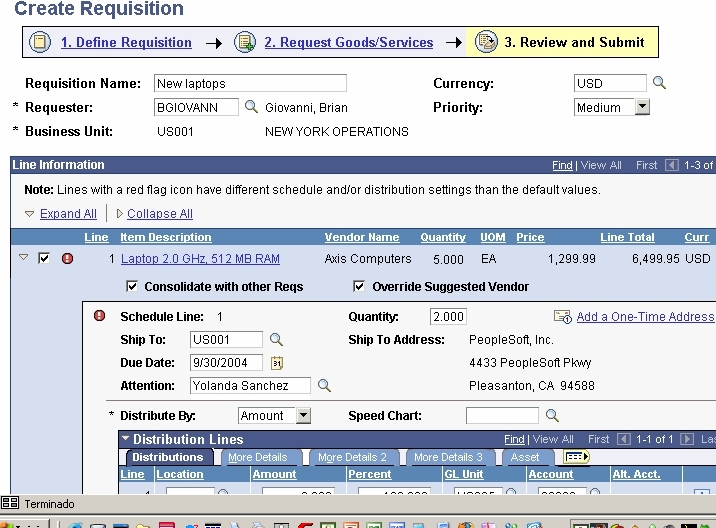Click the Collapse All triangle icon

tap(120, 213)
